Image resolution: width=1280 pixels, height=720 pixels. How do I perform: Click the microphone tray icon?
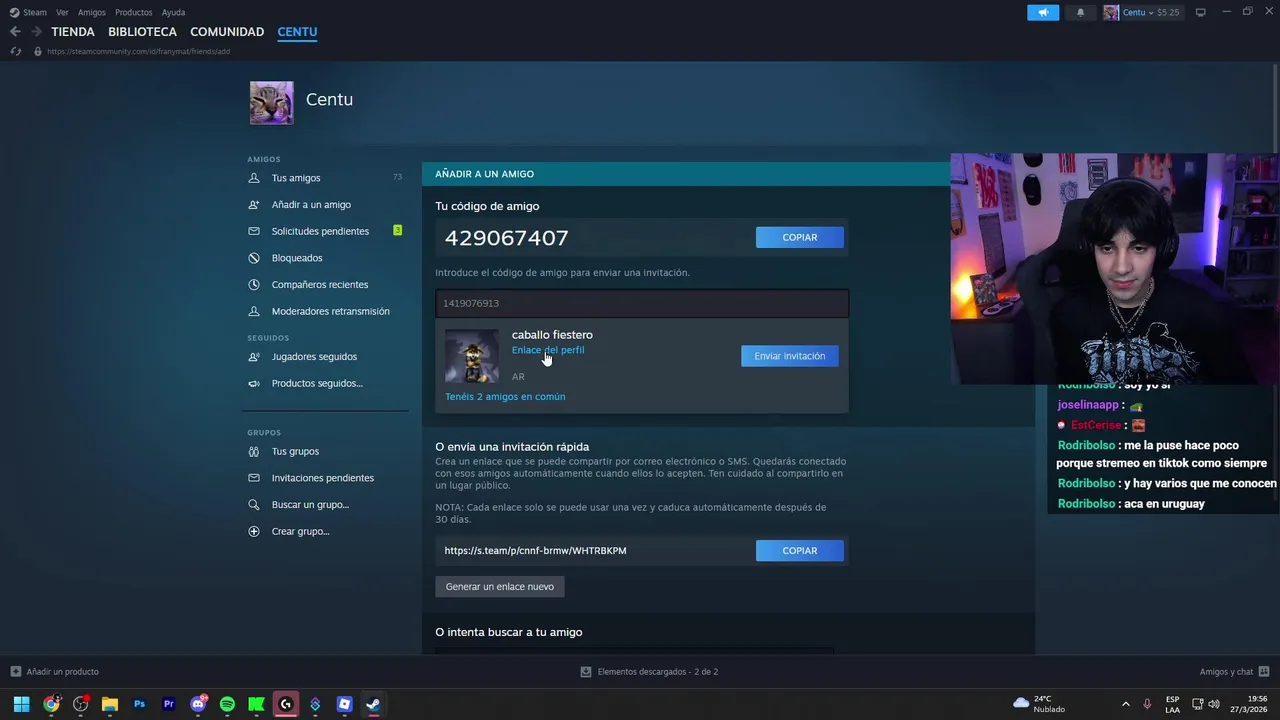pos(1147,704)
